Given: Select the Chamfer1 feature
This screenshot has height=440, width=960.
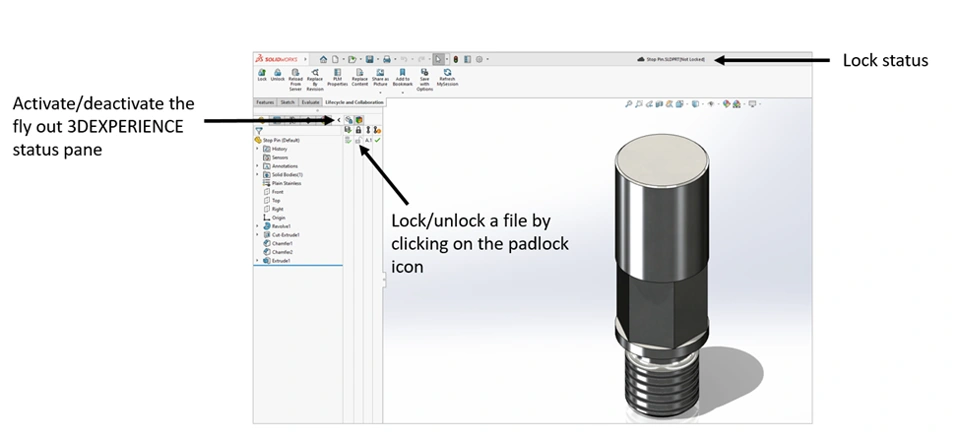Looking at the screenshot, I should tap(278, 243).
